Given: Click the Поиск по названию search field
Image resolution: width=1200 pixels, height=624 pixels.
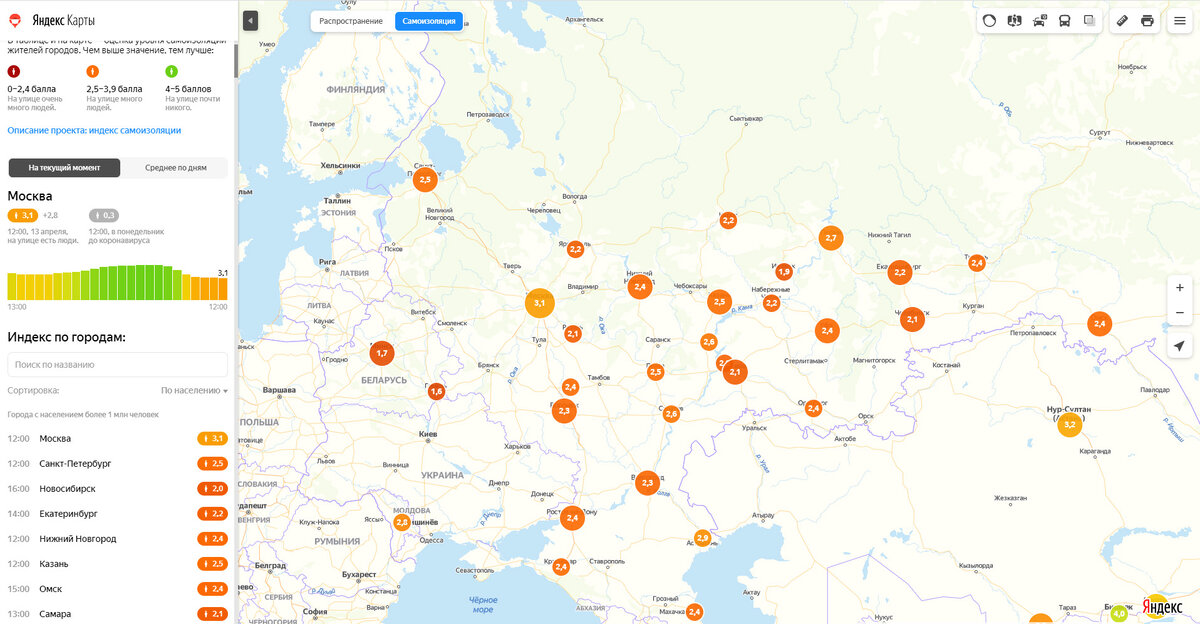Looking at the screenshot, I should coord(117,364).
